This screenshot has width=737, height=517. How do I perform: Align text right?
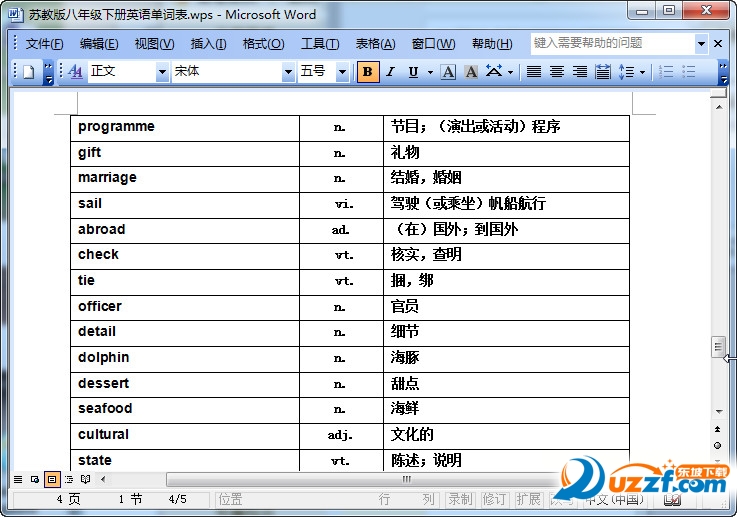click(x=580, y=72)
